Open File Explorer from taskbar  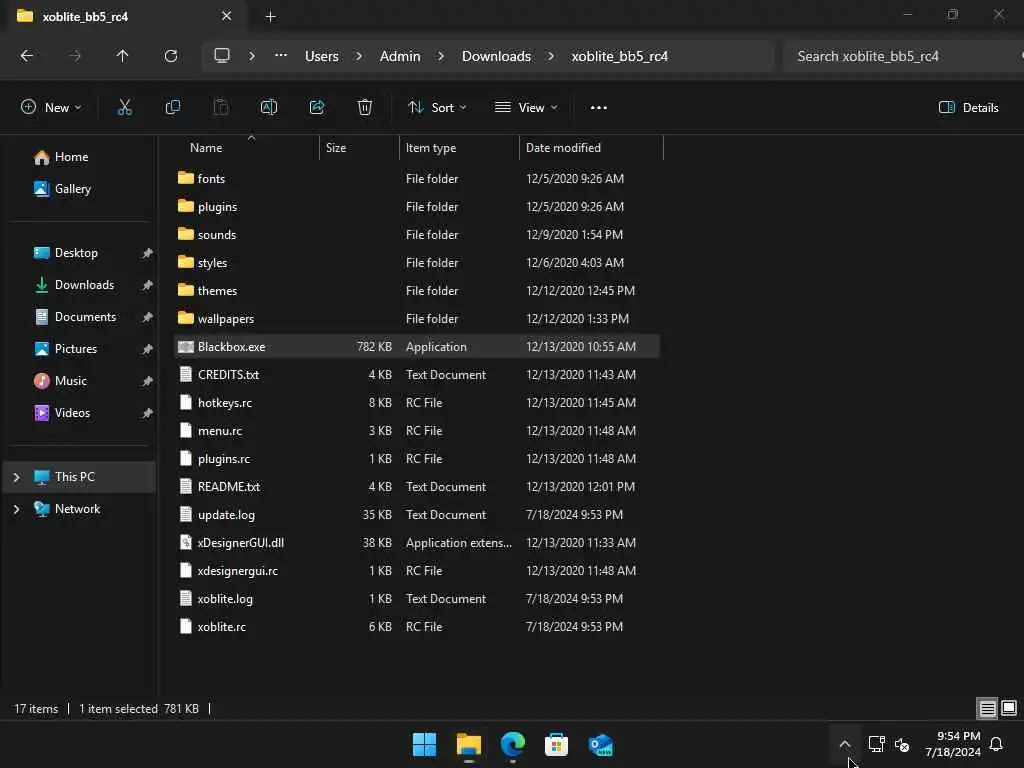(468, 744)
